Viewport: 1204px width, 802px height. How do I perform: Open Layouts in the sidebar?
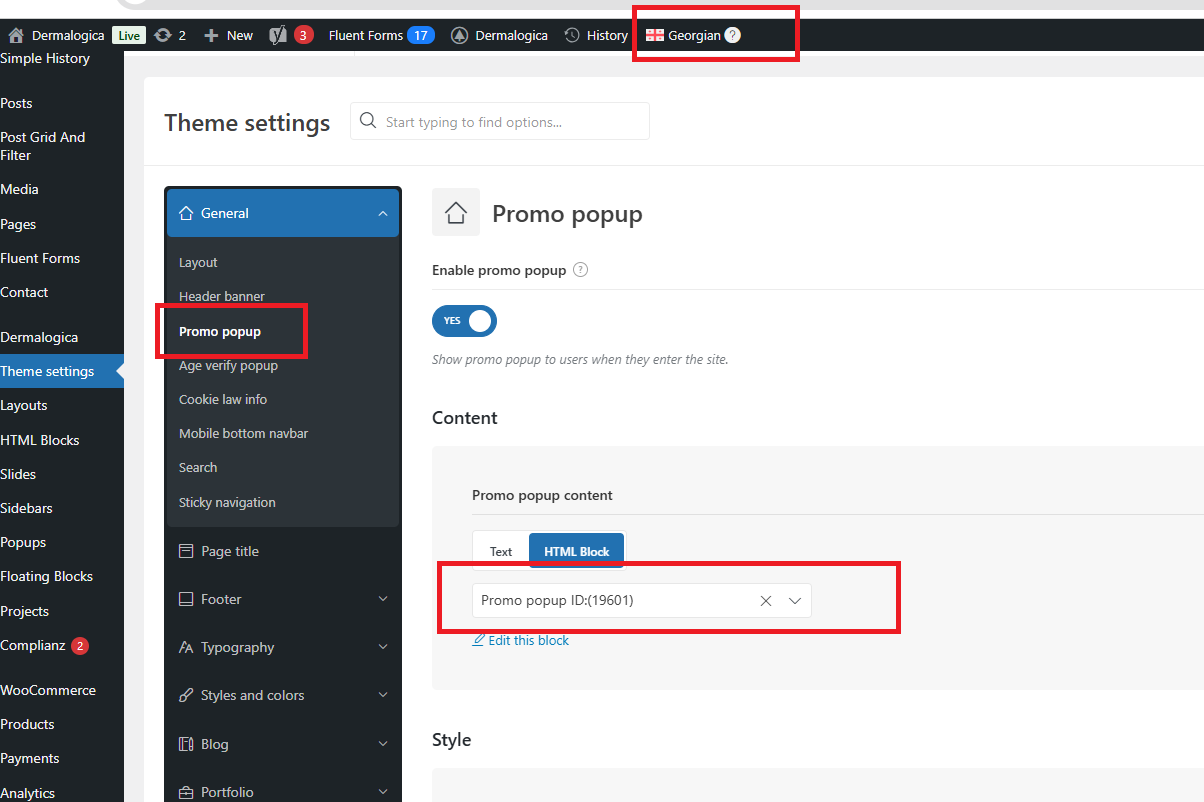(x=24, y=405)
